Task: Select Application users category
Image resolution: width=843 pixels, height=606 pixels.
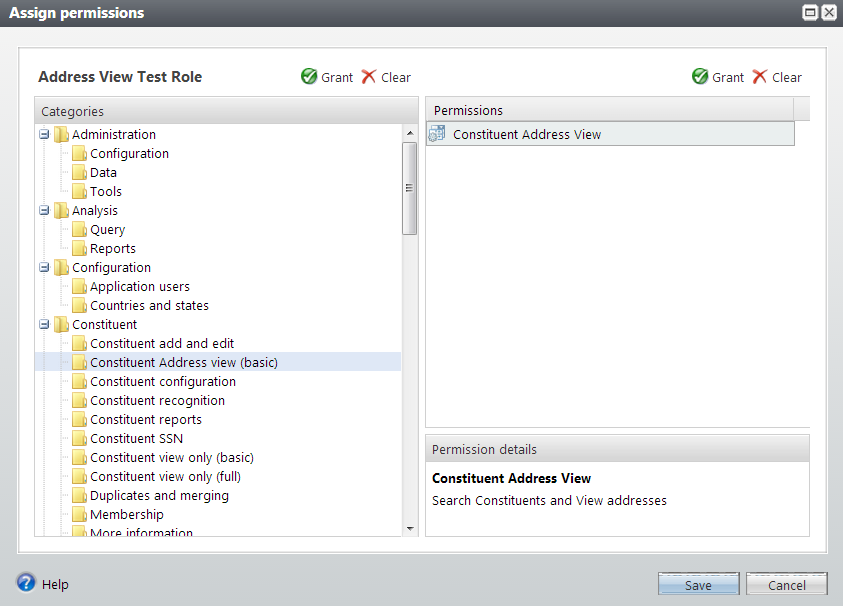Action: 140,287
